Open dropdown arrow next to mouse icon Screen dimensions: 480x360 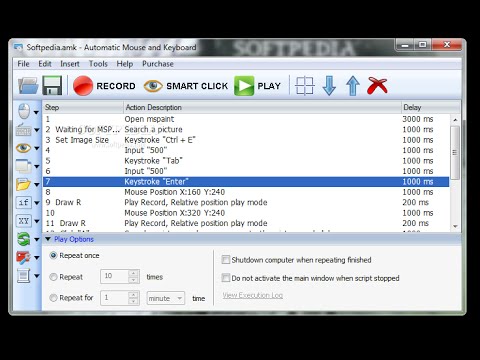(x=36, y=112)
